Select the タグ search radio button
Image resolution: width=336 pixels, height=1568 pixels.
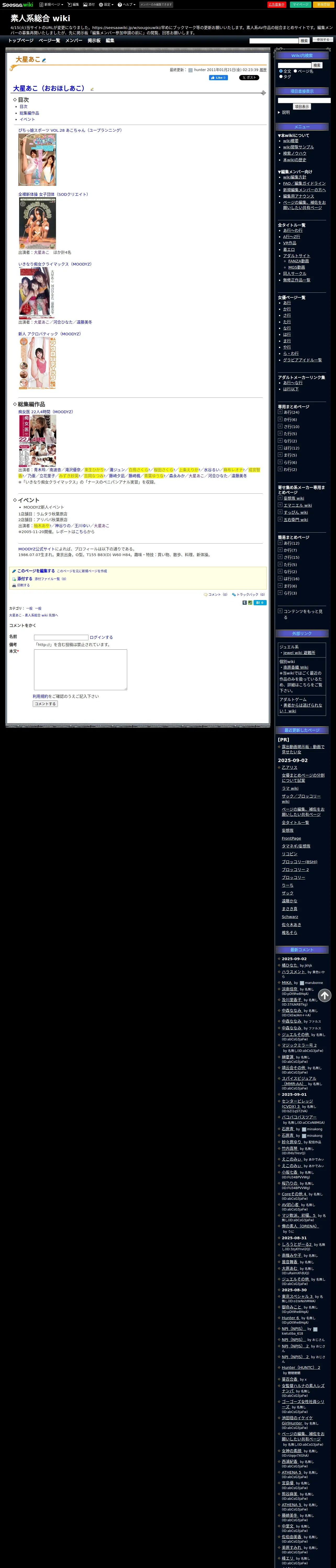[281, 77]
